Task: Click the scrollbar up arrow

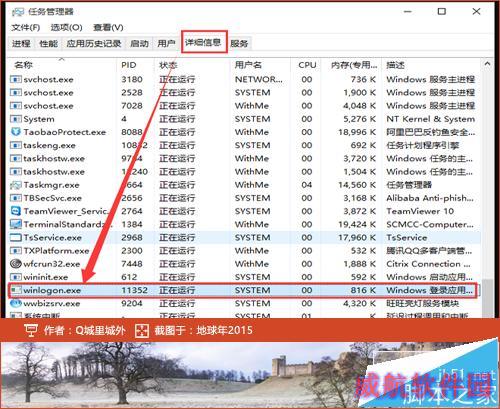Action: pos(487,64)
